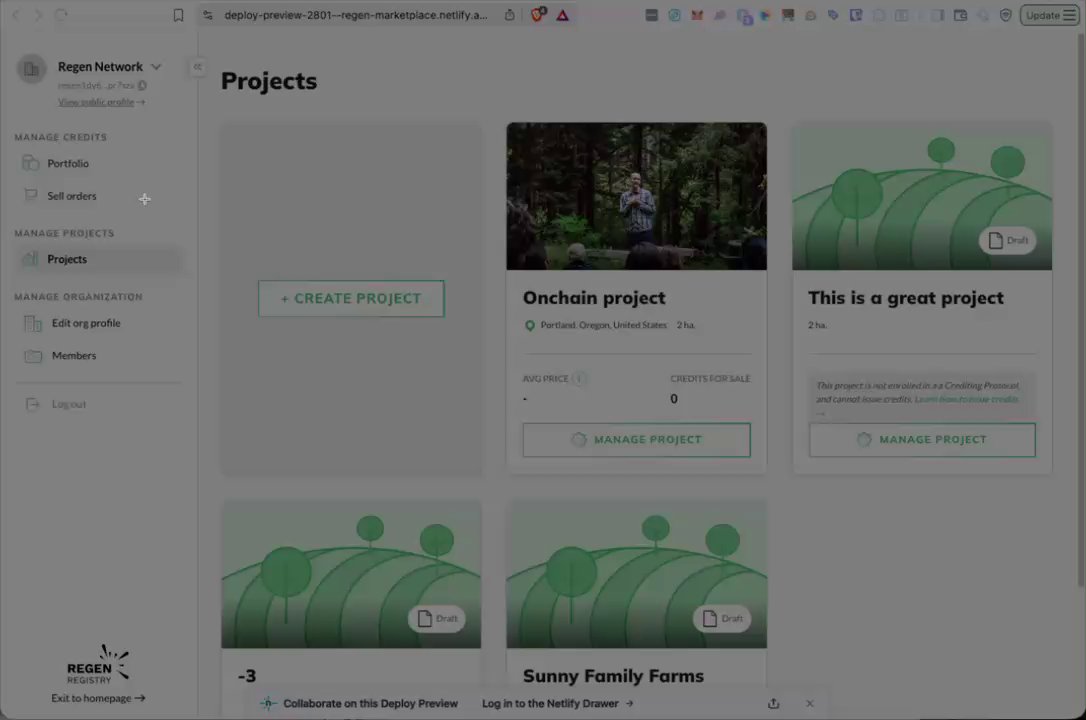Viewport: 1086px width, 720px height.
Task: Click the Brave rewards triangle icon
Action: (562, 15)
